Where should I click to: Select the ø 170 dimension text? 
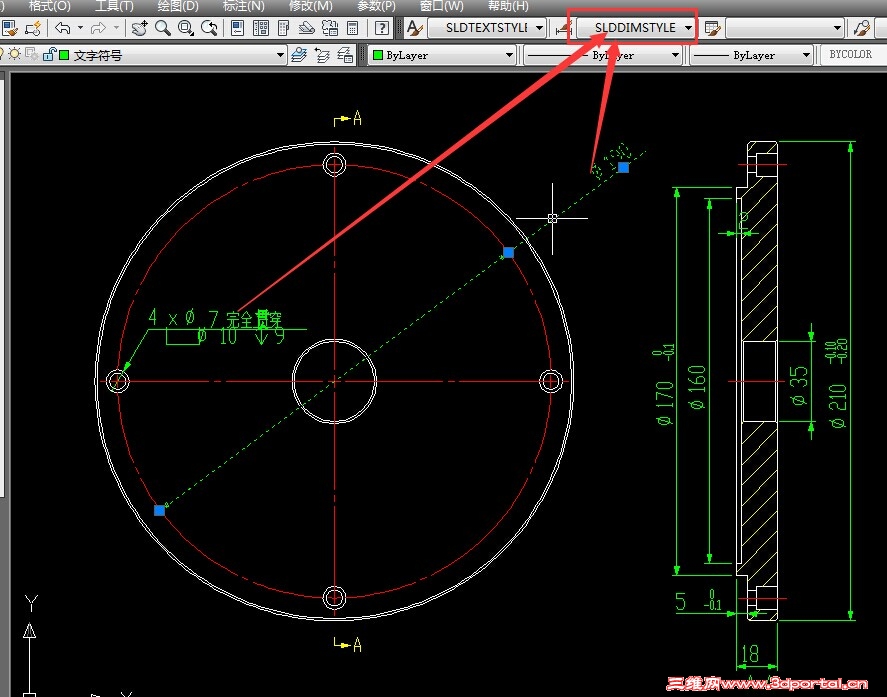pos(665,402)
